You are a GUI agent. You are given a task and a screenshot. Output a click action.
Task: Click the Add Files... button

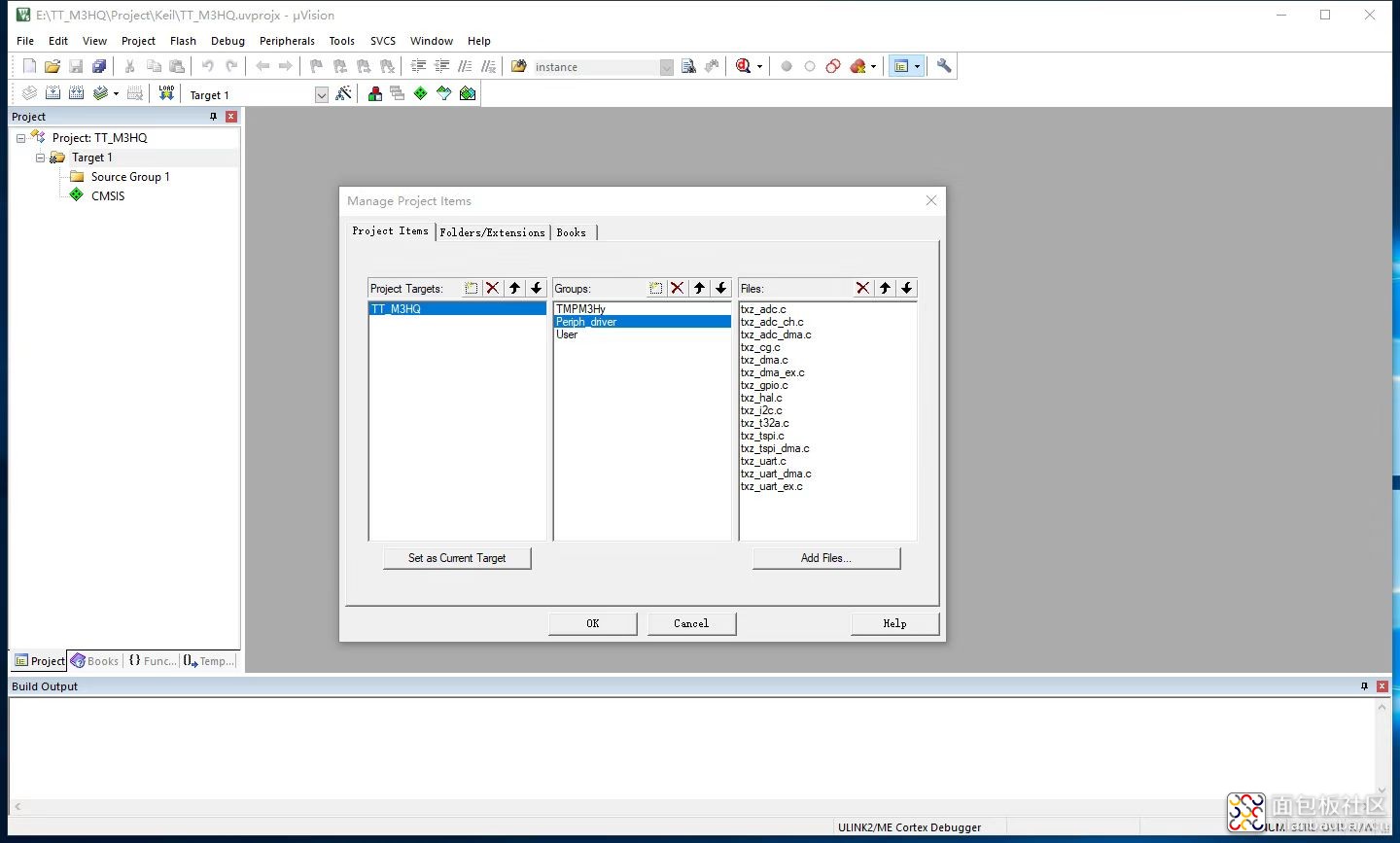point(826,558)
